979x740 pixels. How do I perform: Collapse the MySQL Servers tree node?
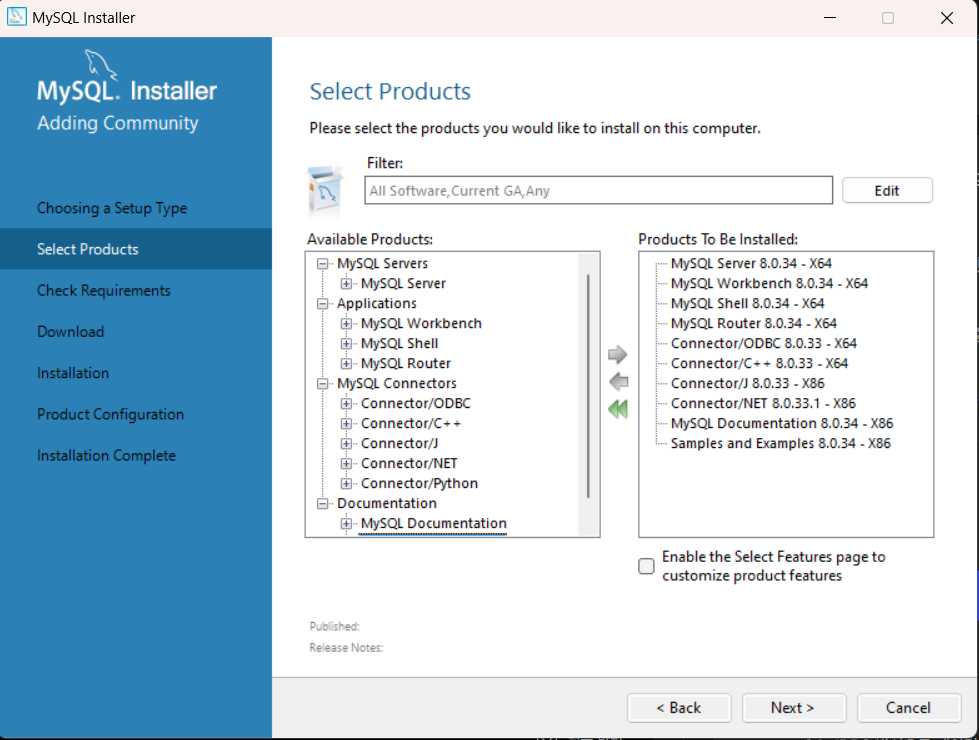(322, 264)
